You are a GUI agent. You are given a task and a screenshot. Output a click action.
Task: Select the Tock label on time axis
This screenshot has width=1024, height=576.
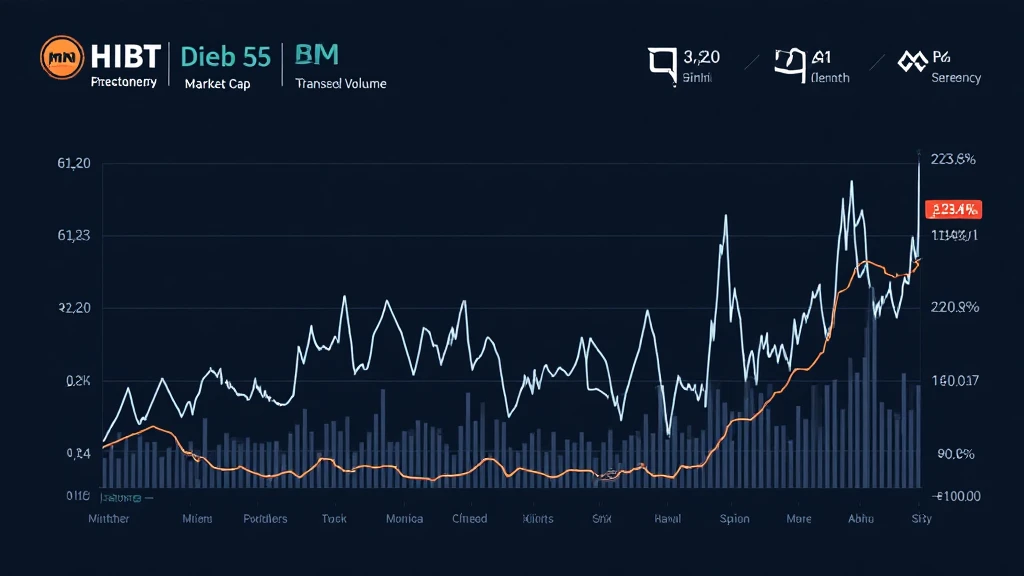(333, 518)
